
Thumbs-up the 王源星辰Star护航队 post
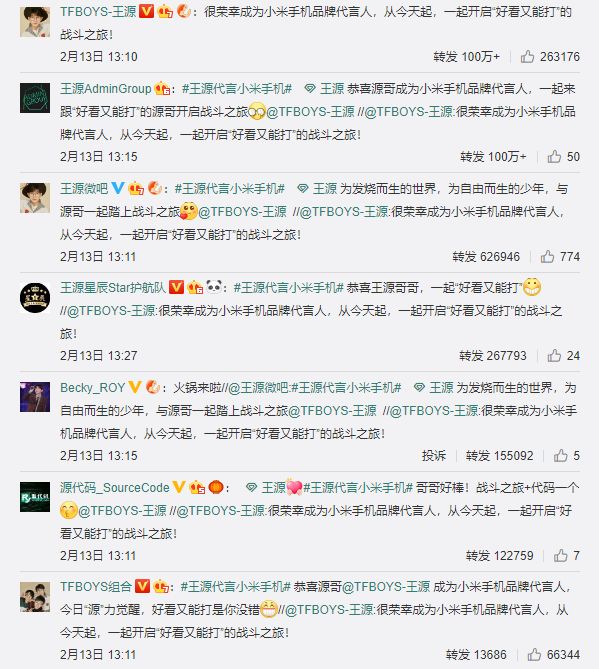click(554, 355)
